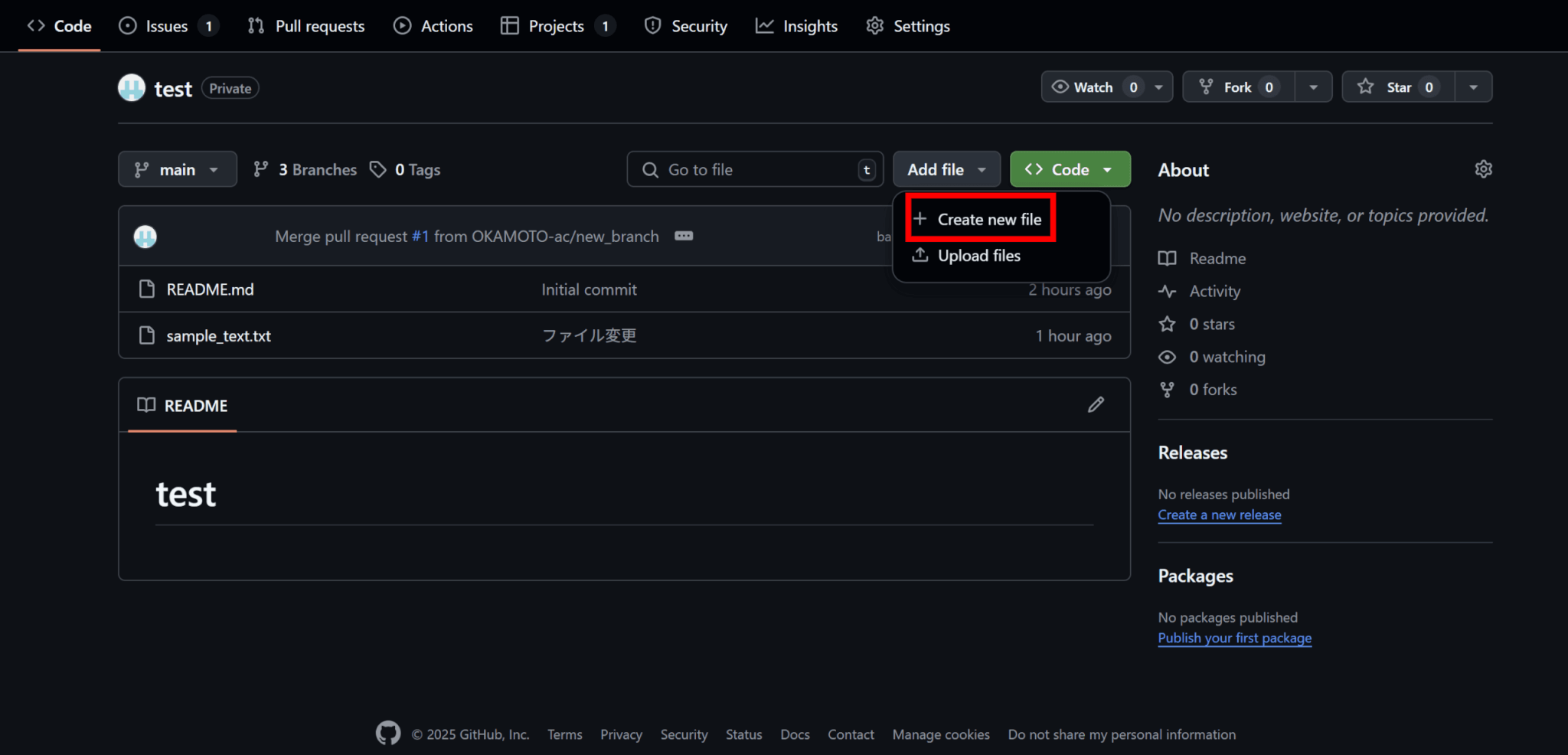Expand the Star lists dropdown
The image size is (1568, 755).
(x=1474, y=87)
